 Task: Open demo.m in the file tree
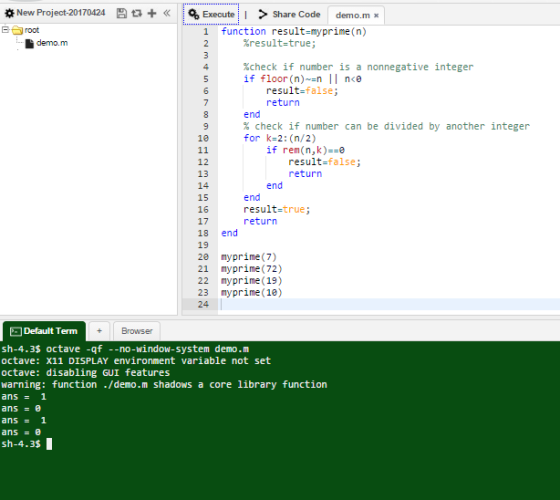pos(52,43)
